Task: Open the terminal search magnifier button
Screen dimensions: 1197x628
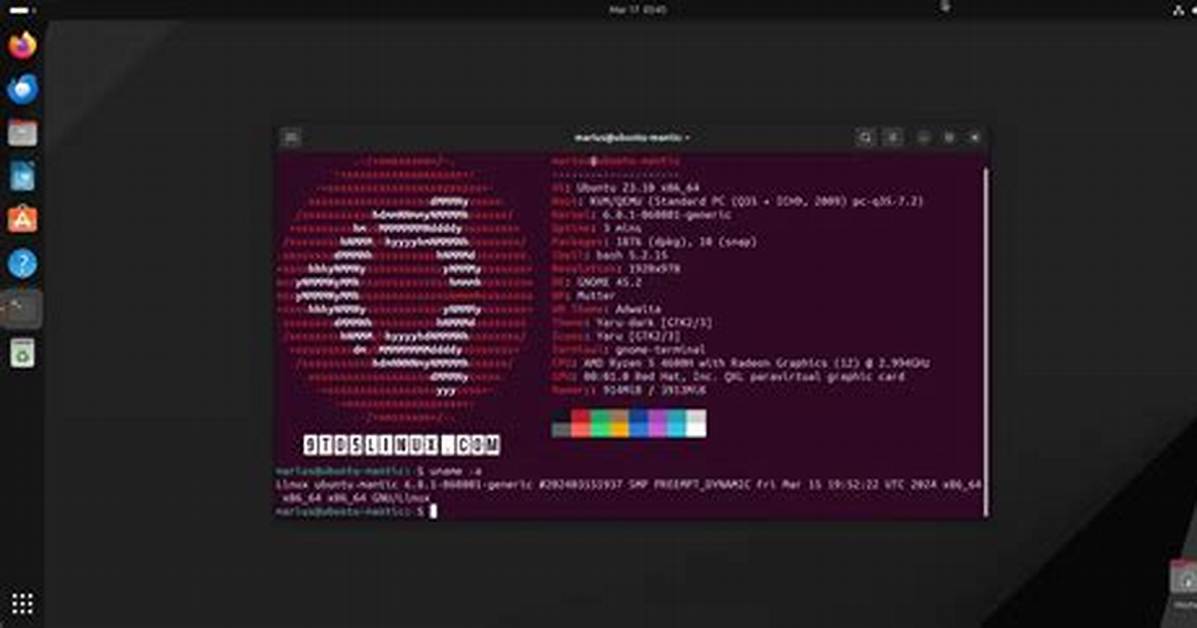Action: [x=865, y=137]
